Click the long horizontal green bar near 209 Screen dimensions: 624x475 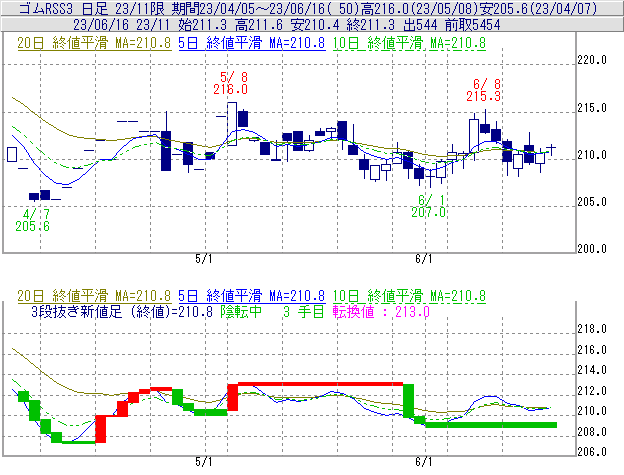[x=491, y=425]
